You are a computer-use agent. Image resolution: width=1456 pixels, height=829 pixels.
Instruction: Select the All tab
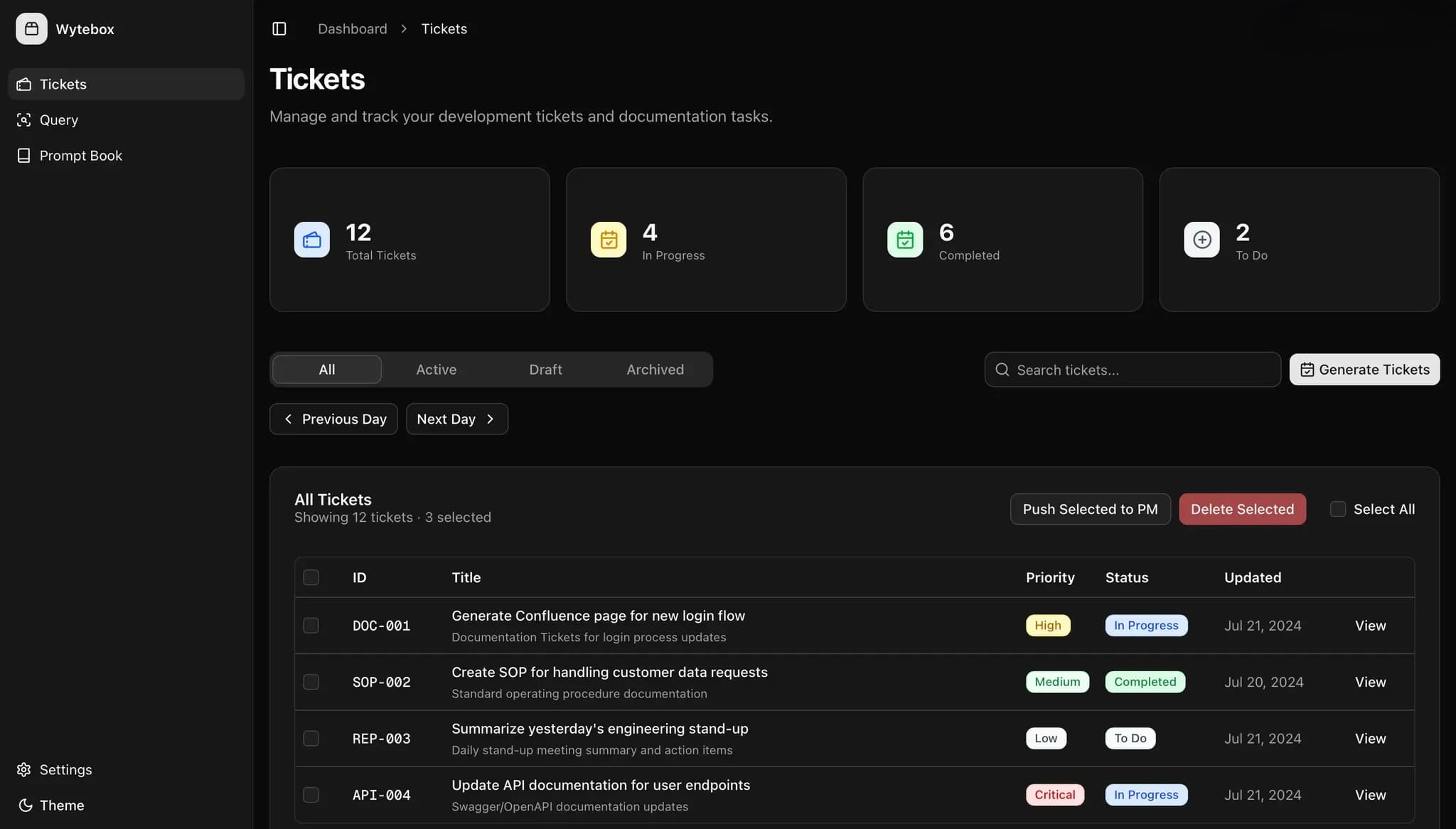coord(327,369)
